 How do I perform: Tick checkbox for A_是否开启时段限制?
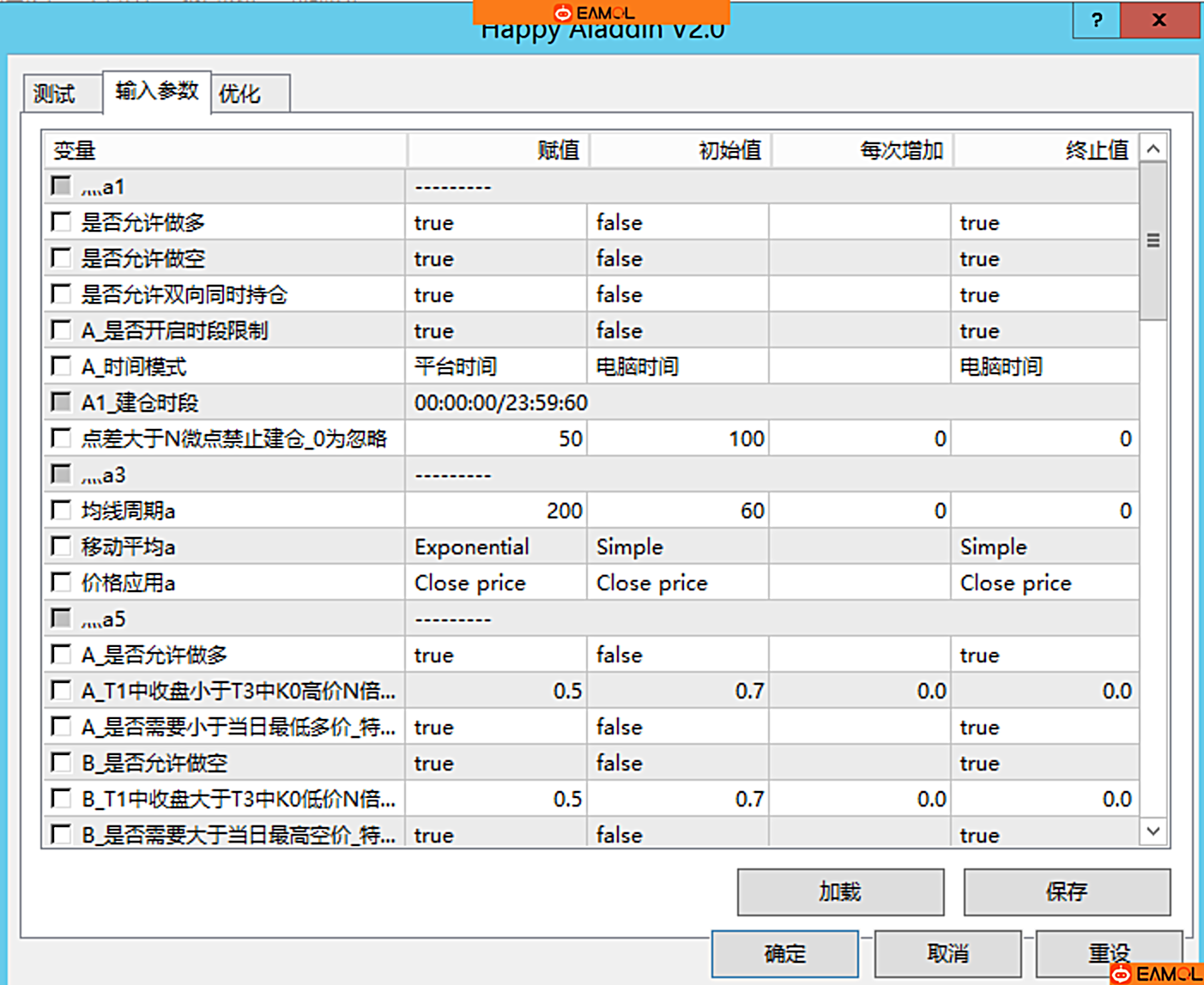pyautogui.click(x=61, y=330)
